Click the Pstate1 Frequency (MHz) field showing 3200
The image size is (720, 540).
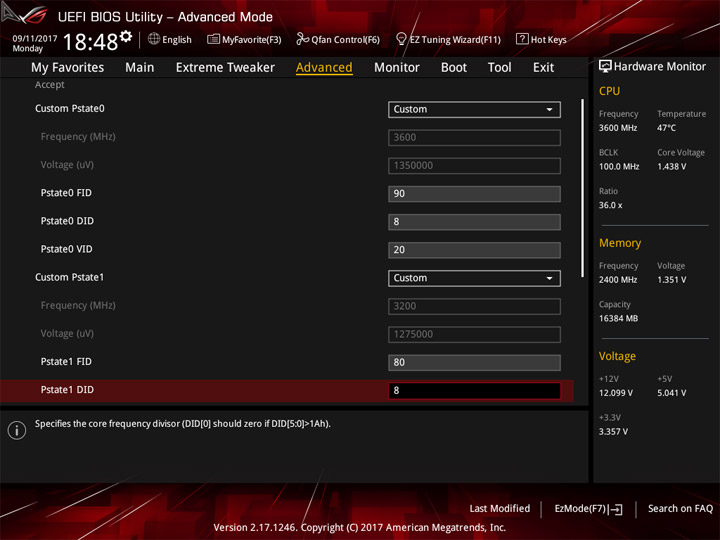point(474,306)
